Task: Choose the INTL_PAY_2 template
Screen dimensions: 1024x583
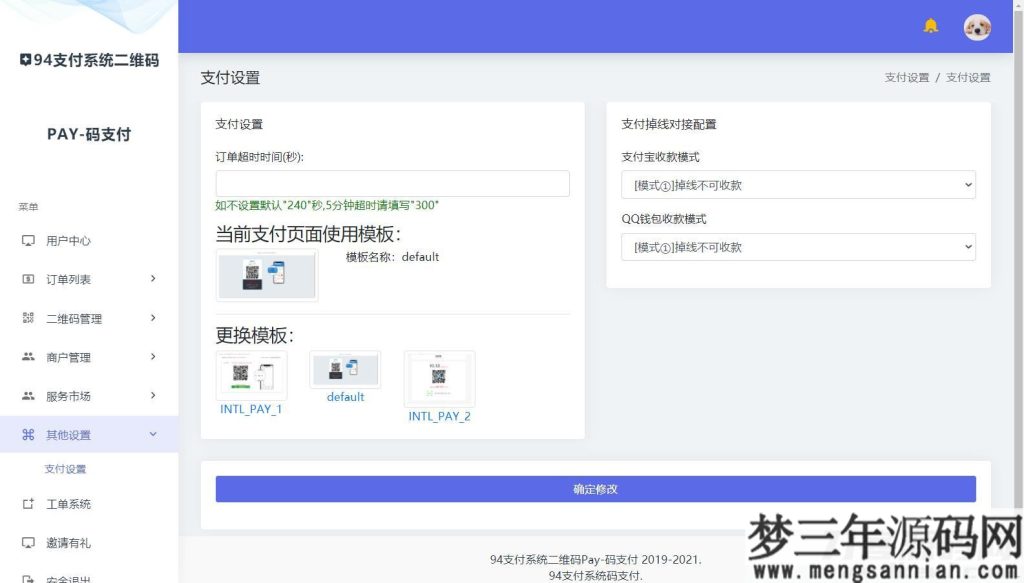Action: [438, 378]
